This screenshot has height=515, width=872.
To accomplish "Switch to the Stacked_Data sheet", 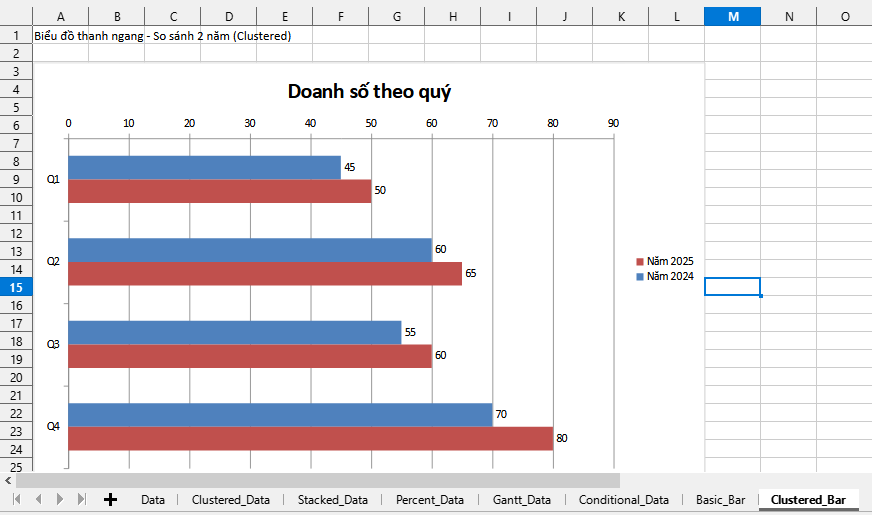I will tap(333, 500).
